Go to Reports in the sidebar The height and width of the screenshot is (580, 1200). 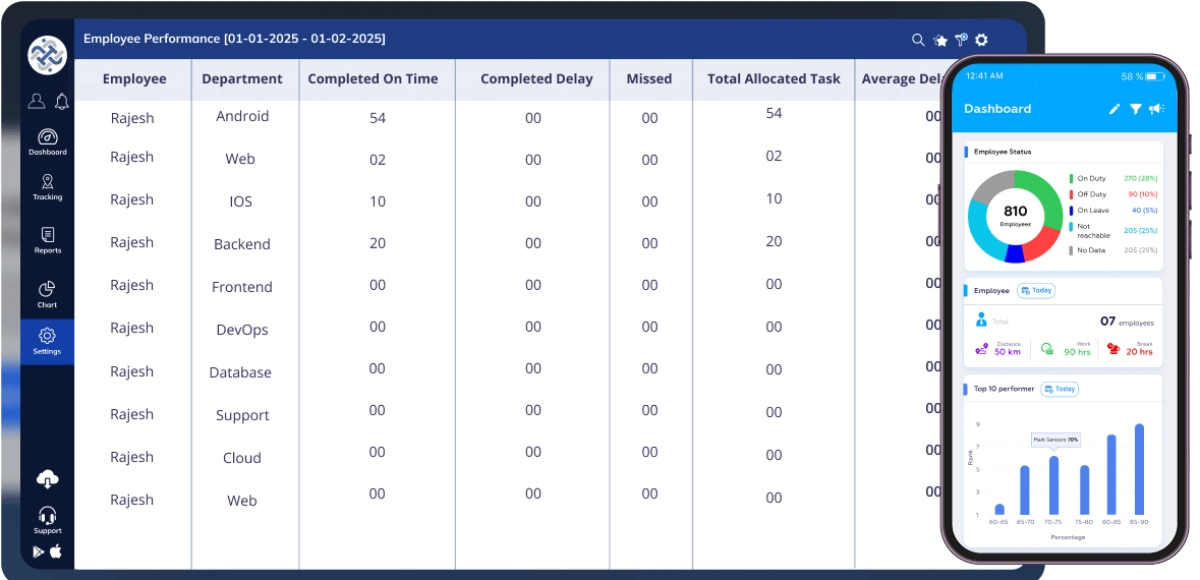click(x=47, y=240)
